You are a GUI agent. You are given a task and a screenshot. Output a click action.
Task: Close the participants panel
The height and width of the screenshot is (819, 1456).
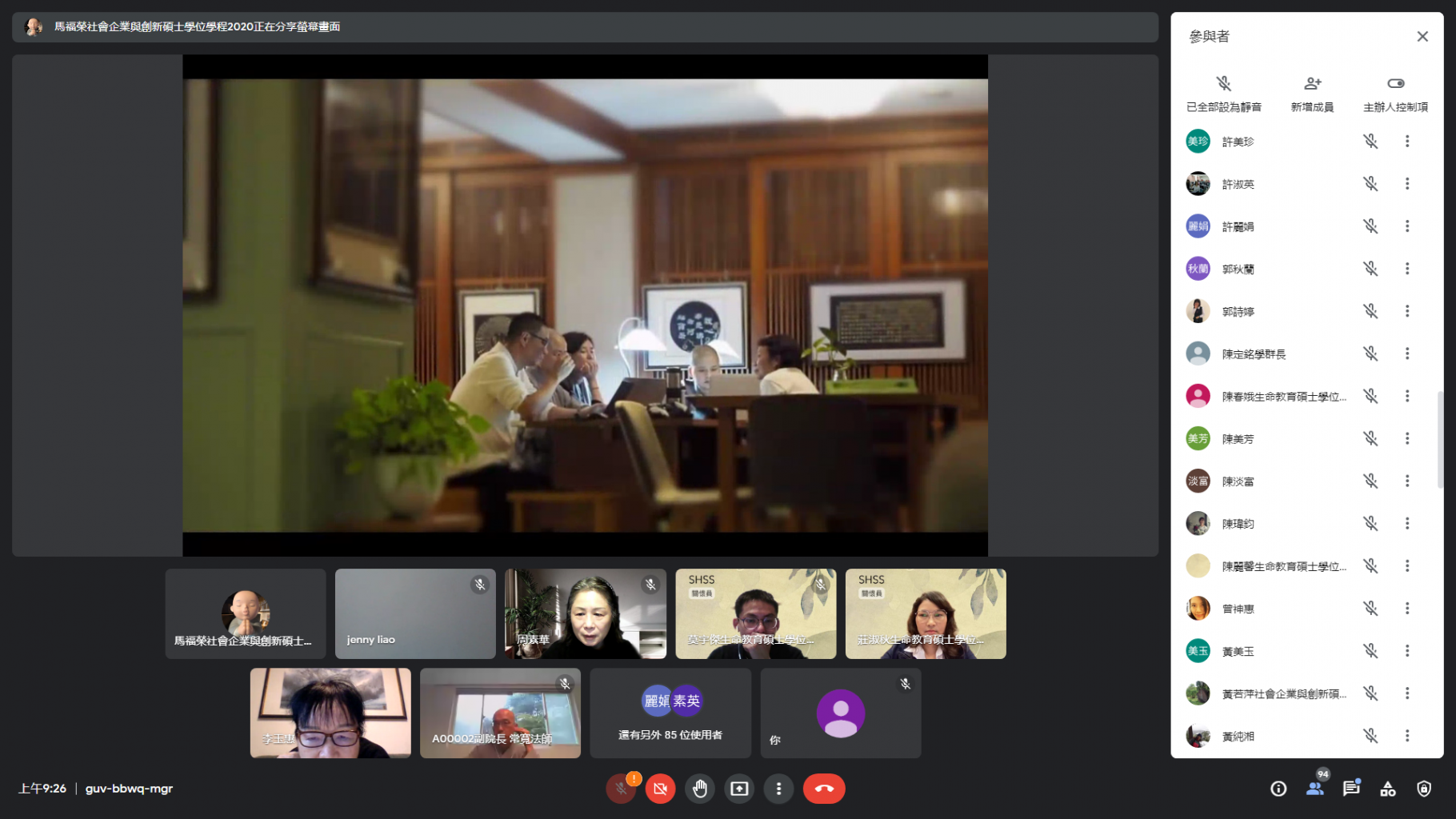[x=1422, y=37]
